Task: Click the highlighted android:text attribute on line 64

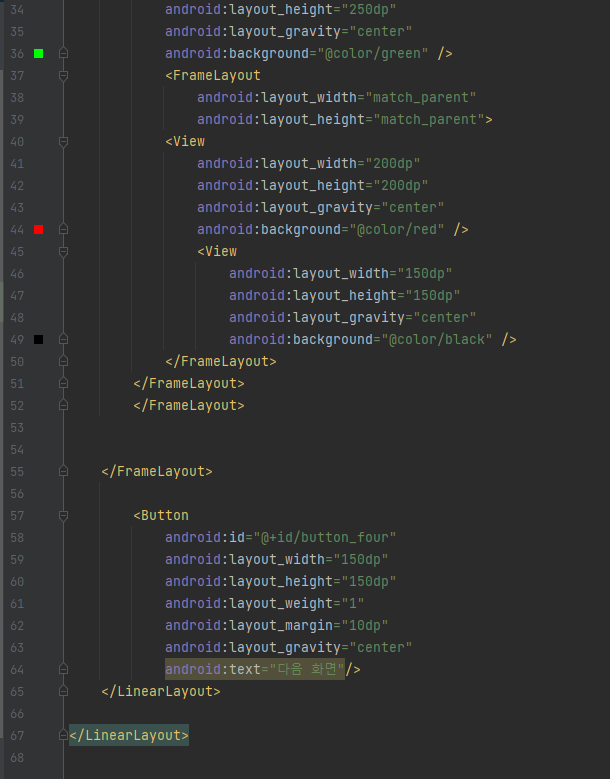Action: [255, 670]
